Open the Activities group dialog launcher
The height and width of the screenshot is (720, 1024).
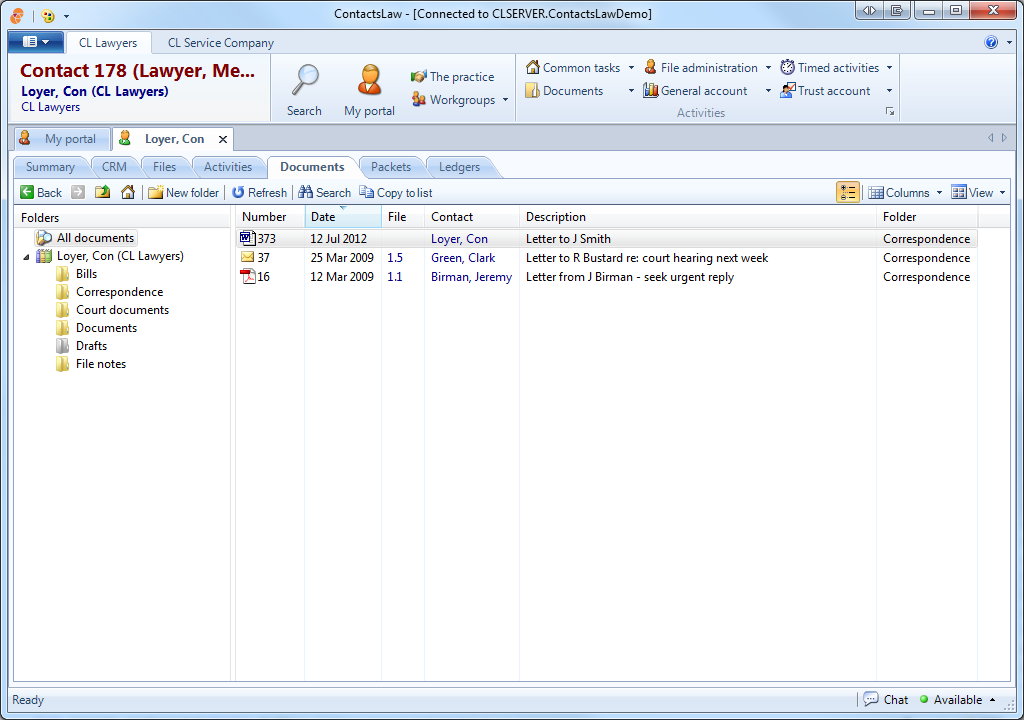(x=889, y=112)
